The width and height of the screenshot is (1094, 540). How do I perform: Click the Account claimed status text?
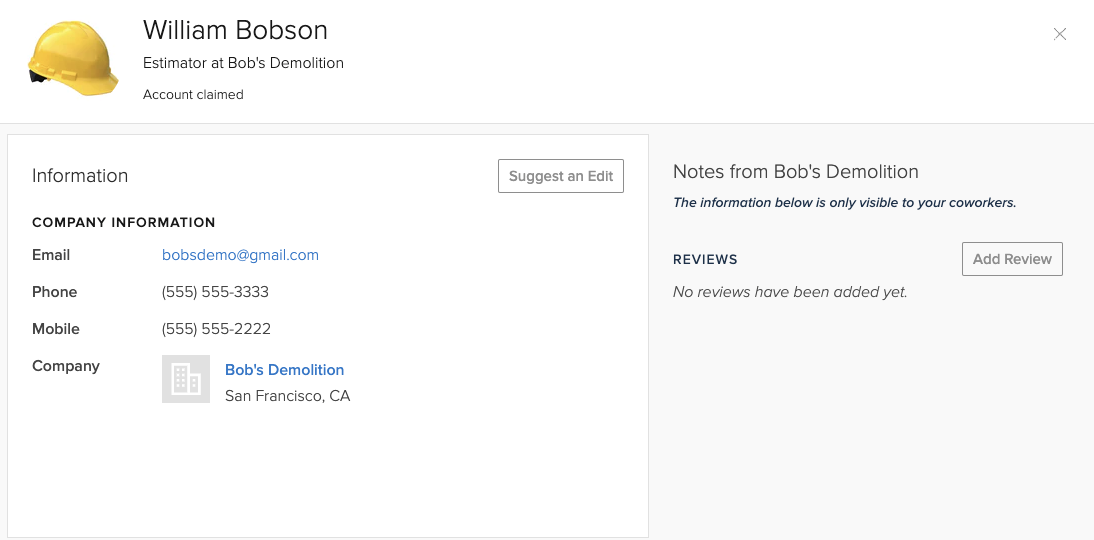click(x=193, y=95)
